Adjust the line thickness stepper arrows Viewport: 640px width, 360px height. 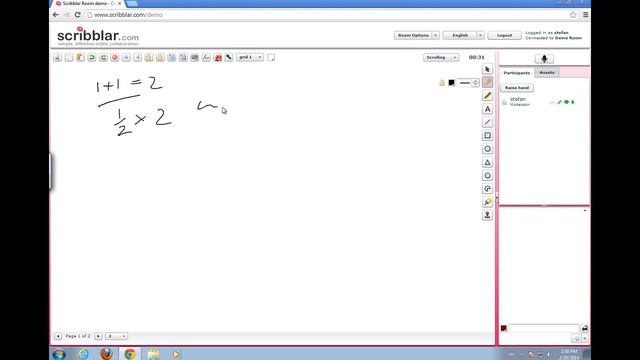[475, 83]
